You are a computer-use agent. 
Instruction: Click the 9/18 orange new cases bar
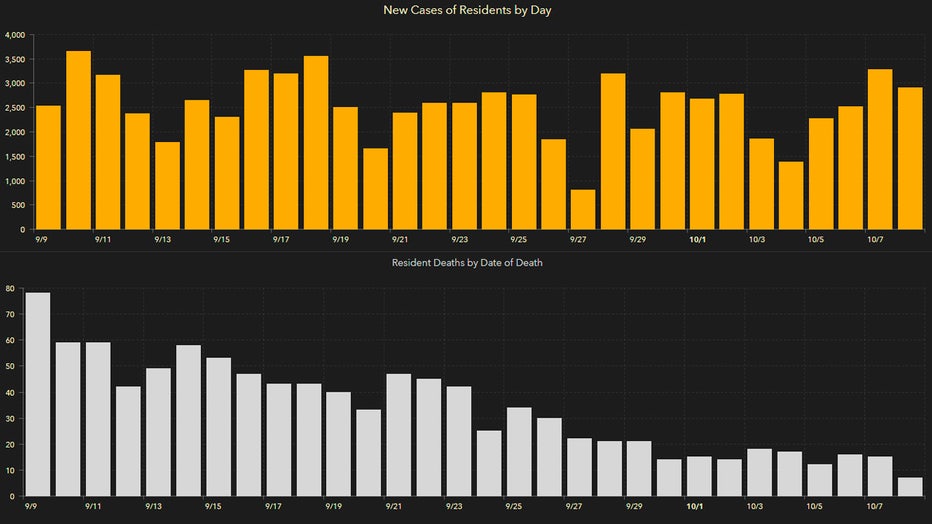pyautogui.click(x=316, y=142)
